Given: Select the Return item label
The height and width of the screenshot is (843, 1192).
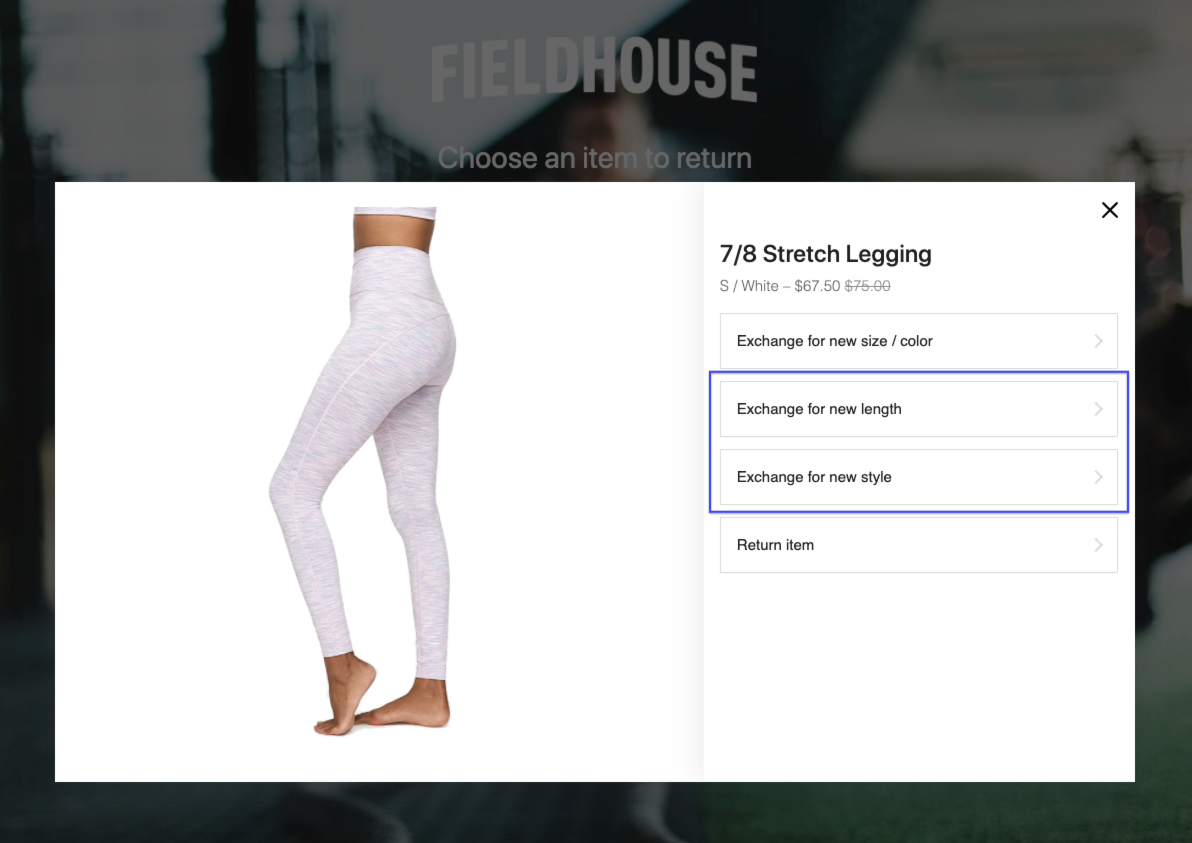Looking at the screenshot, I should tap(775, 545).
